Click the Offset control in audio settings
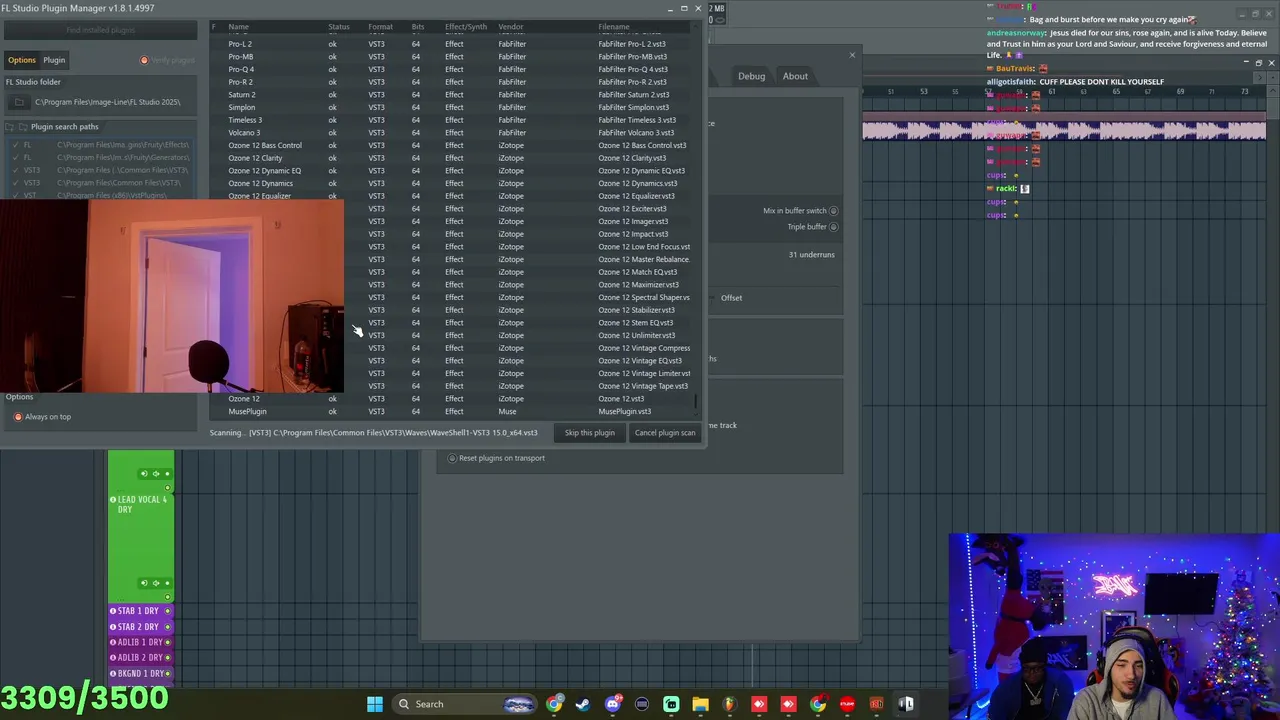The image size is (1280, 720). (731, 298)
